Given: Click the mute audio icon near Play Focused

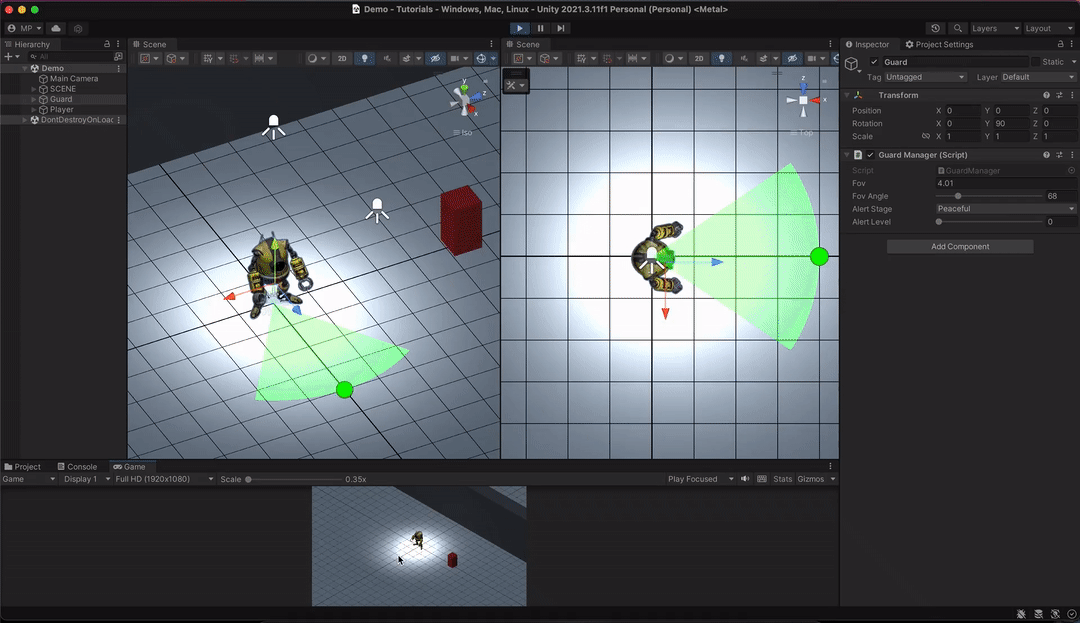Looking at the screenshot, I should pos(744,479).
